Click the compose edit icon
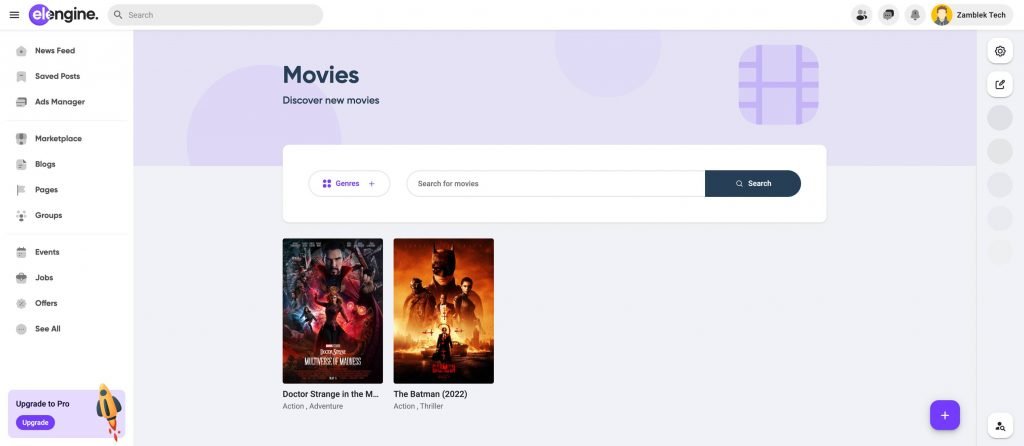This screenshot has width=1024, height=446. [x=1000, y=84]
